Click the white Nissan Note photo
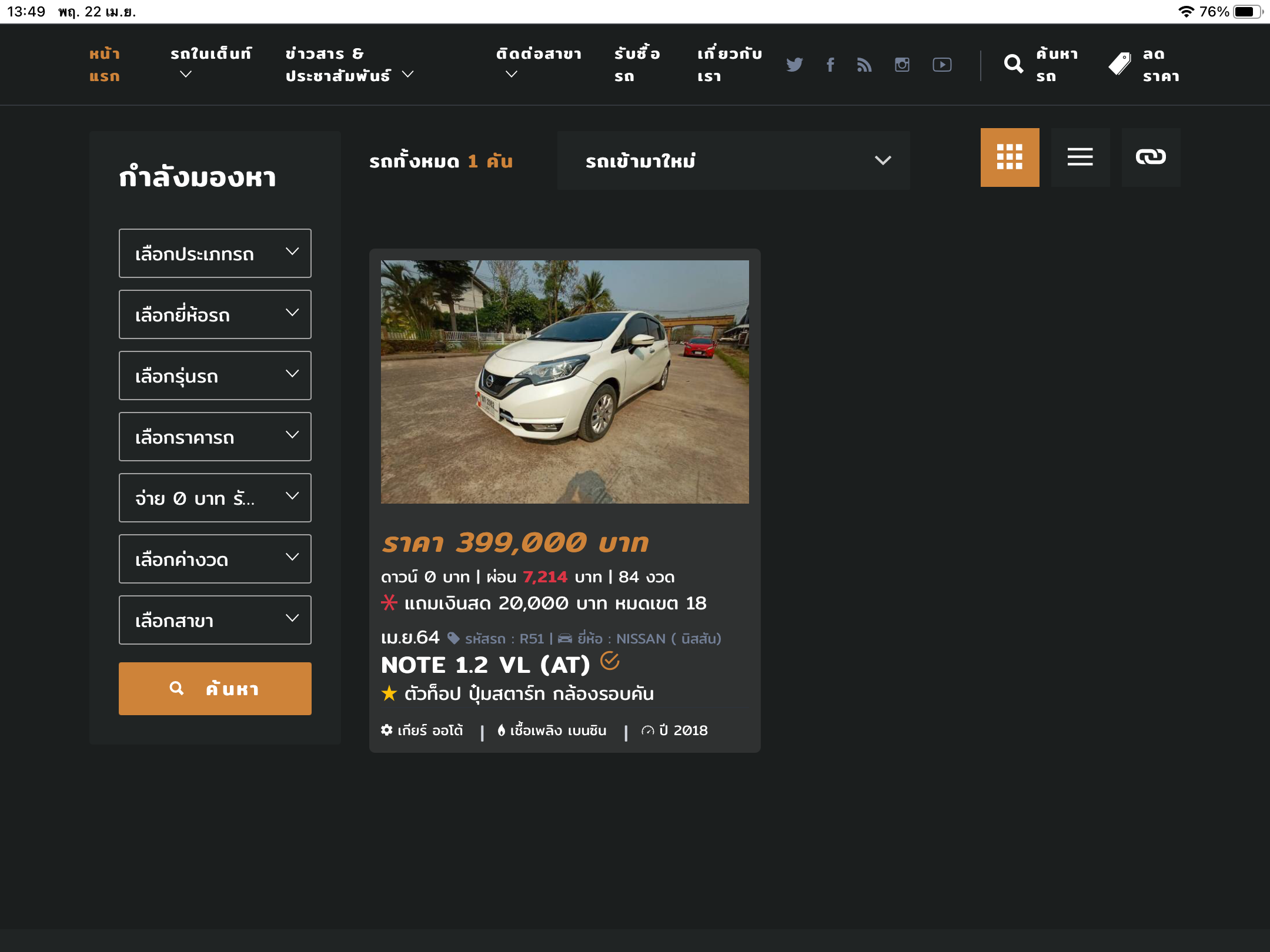Image resolution: width=1270 pixels, height=952 pixels. coord(564,381)
